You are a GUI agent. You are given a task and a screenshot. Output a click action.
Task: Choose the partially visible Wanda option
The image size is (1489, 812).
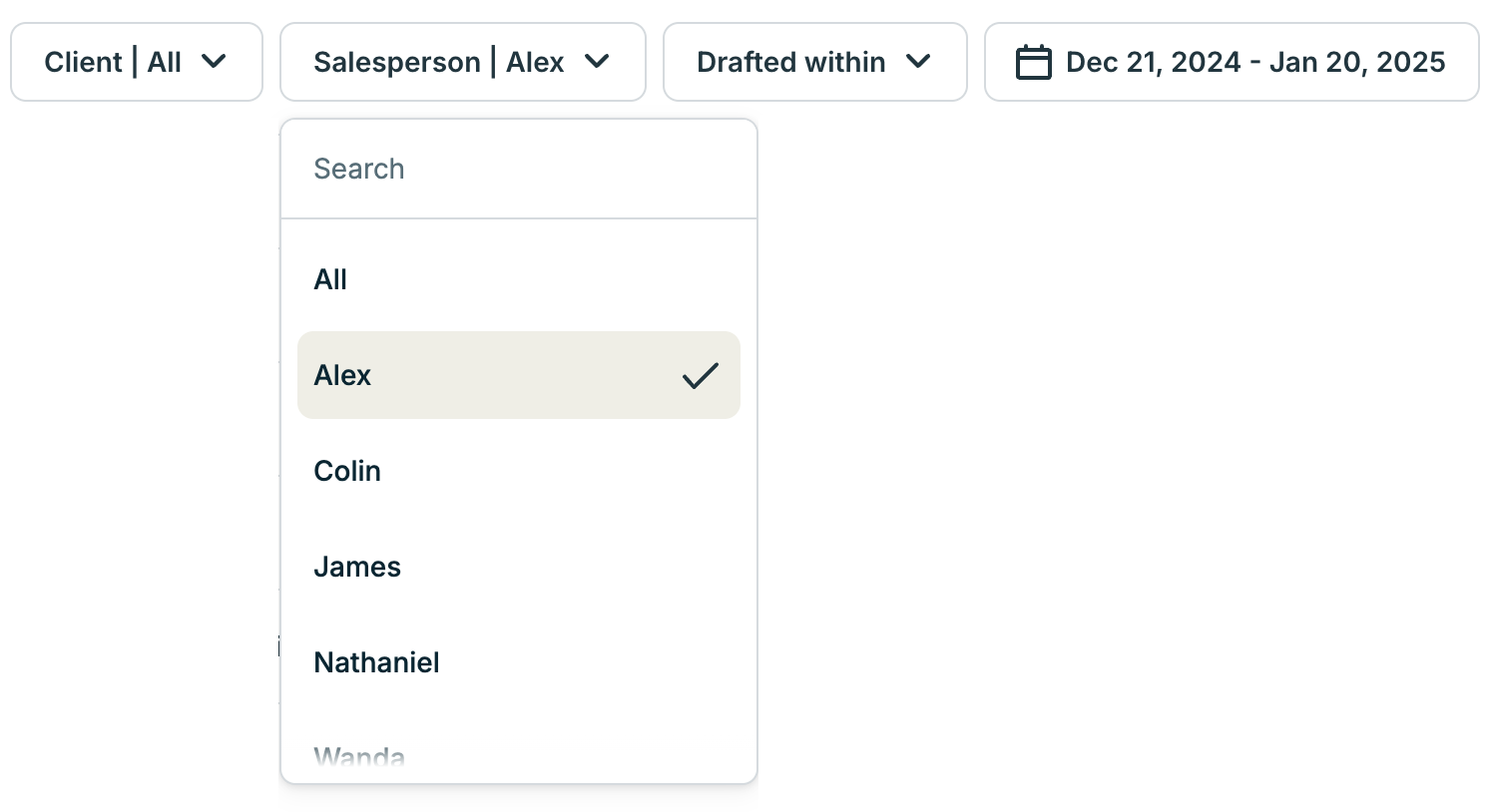pos(359,757)
